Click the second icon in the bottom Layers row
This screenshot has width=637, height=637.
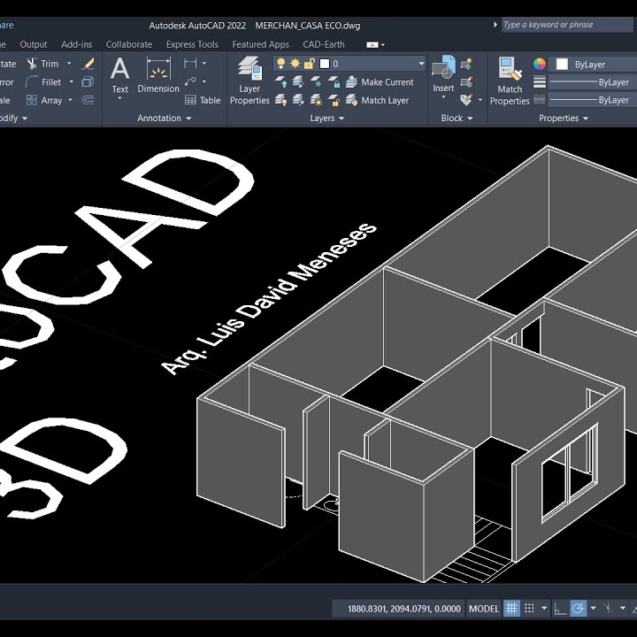tap(298, 100)
